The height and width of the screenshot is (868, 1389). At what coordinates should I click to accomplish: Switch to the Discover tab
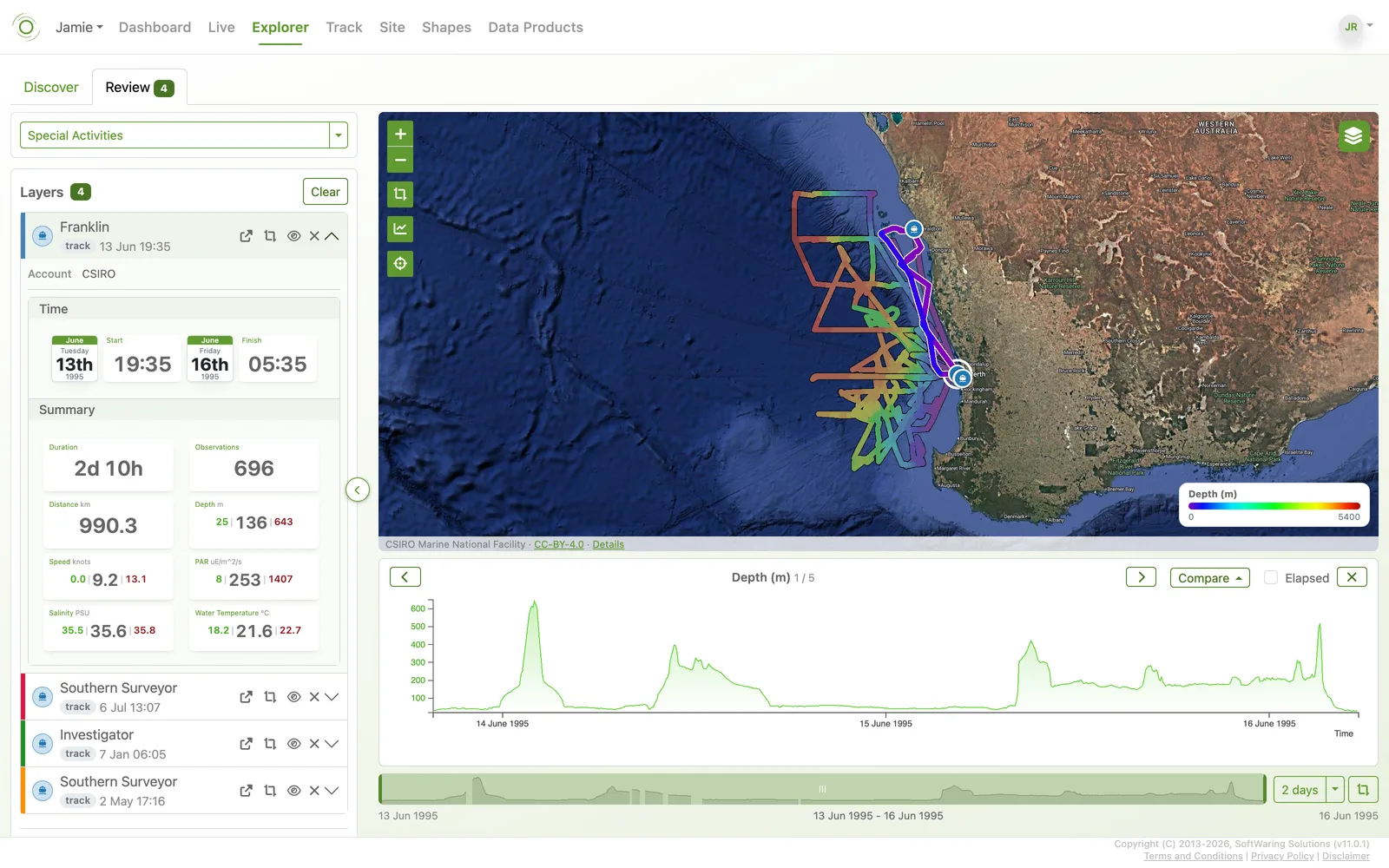tap(51, 87)
